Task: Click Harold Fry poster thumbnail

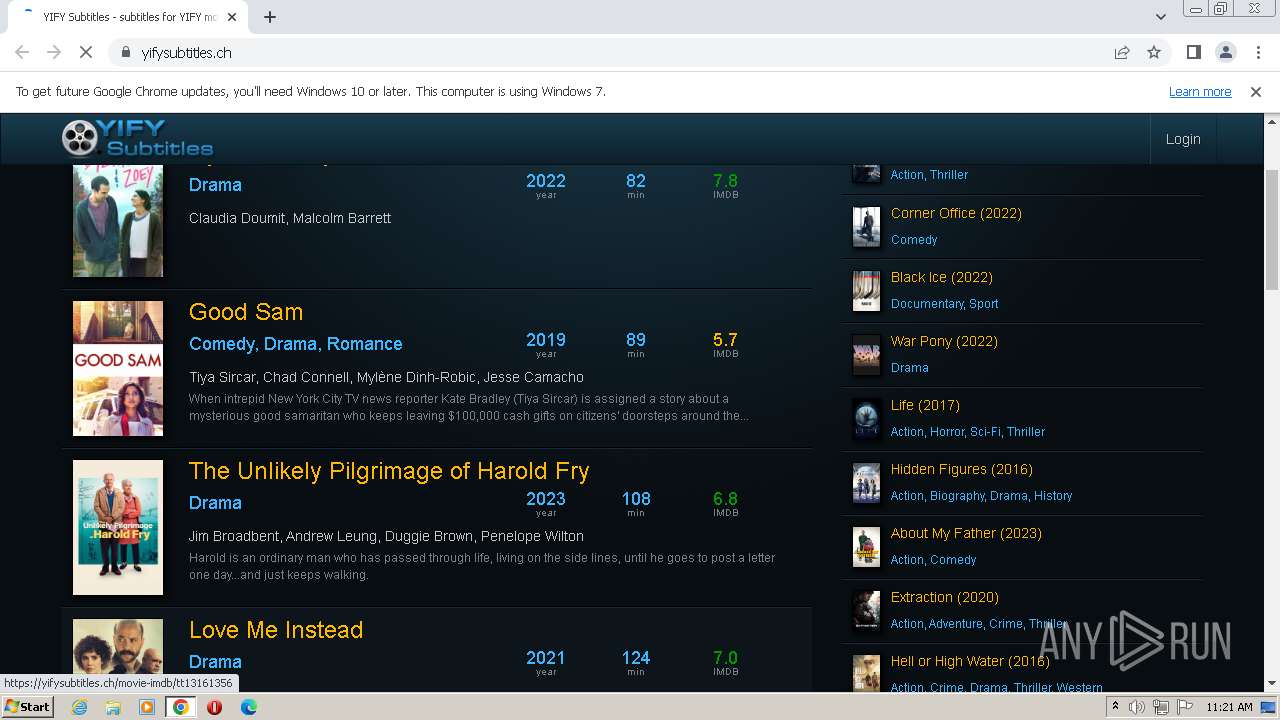Action: tap(118, 527)
